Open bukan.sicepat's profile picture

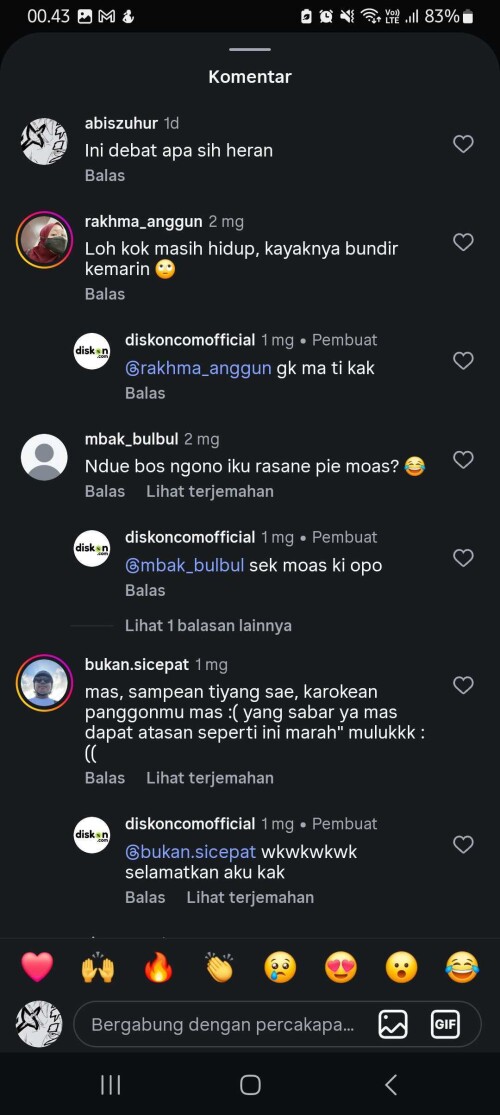44,683
